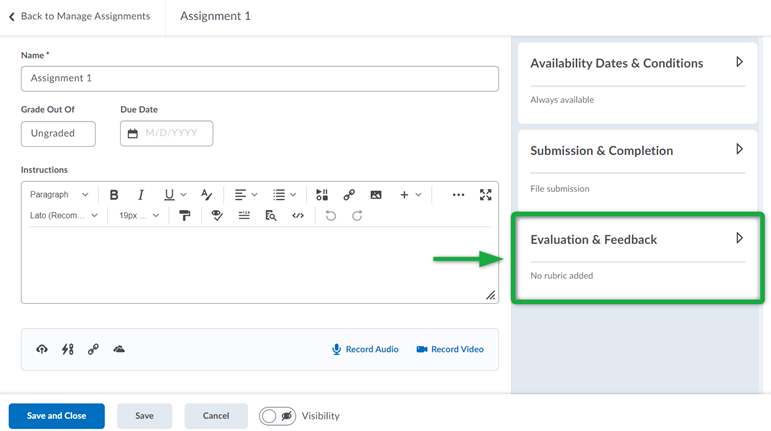
Task: Expand Availability Dates & Conditions panel
Action: [739, 62]
